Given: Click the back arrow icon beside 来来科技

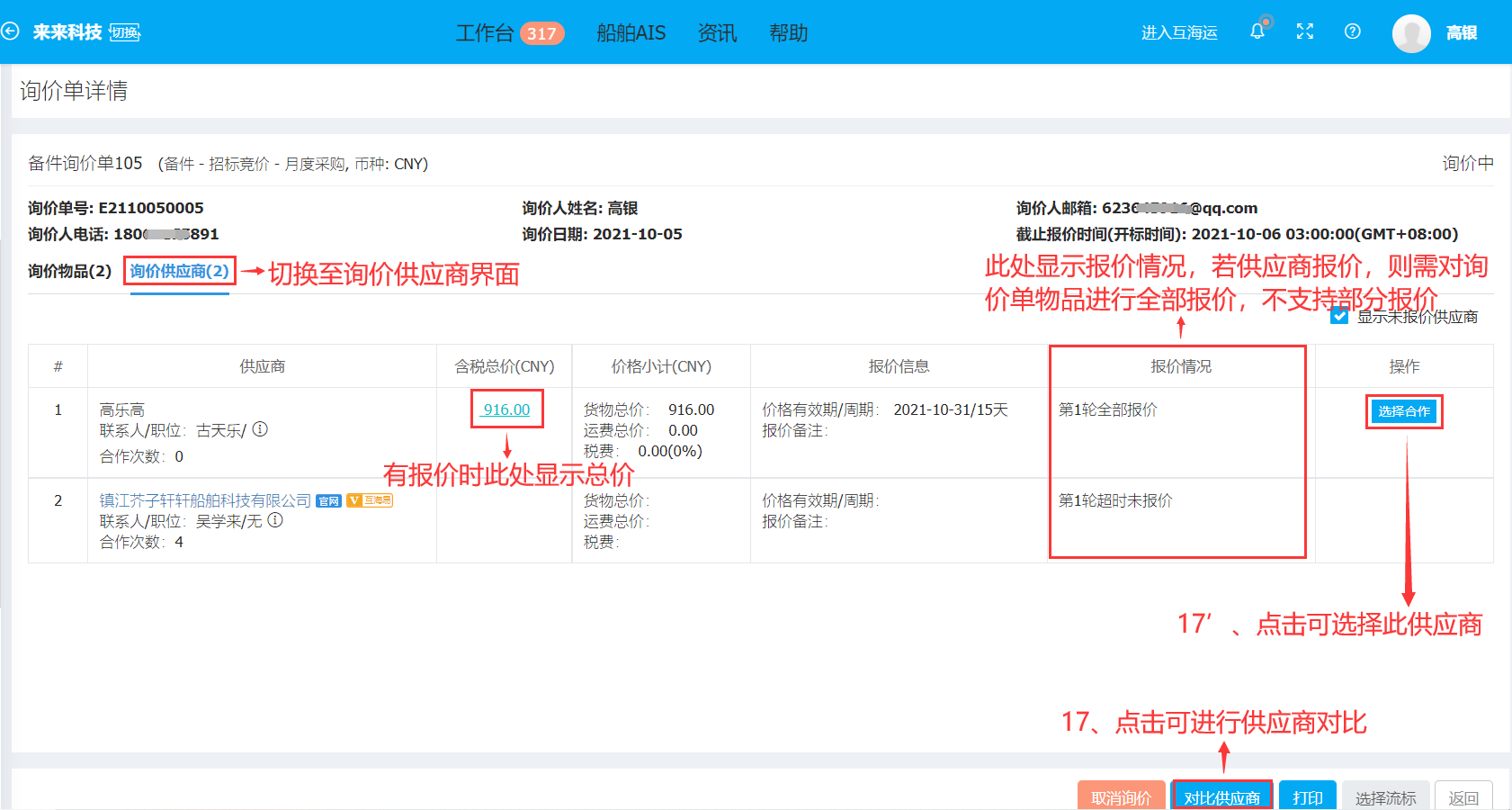Looking at the screenshot, I should pyautogui.click(x=10, y=31).
